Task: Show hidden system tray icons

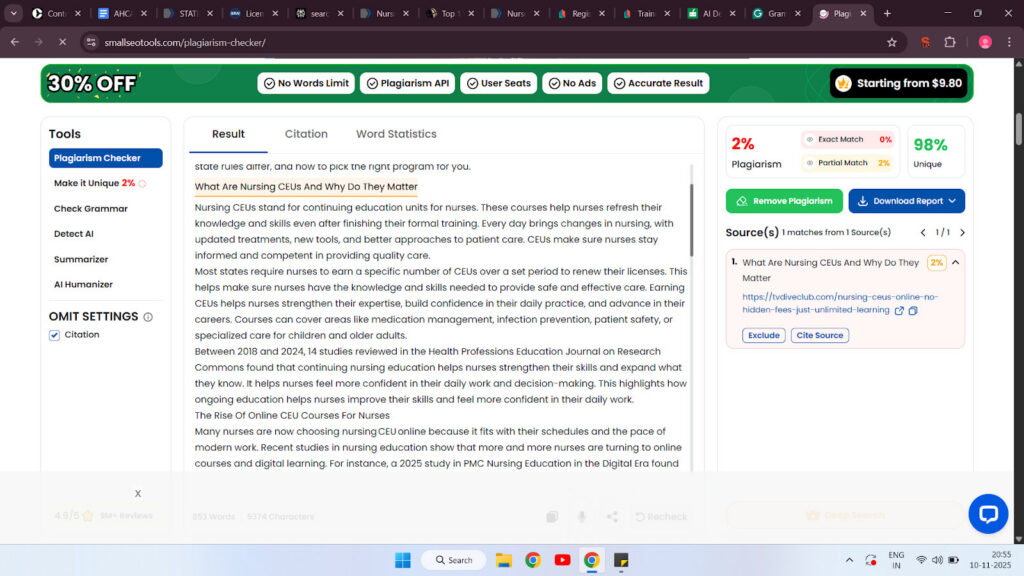Action: pos(849,560)
